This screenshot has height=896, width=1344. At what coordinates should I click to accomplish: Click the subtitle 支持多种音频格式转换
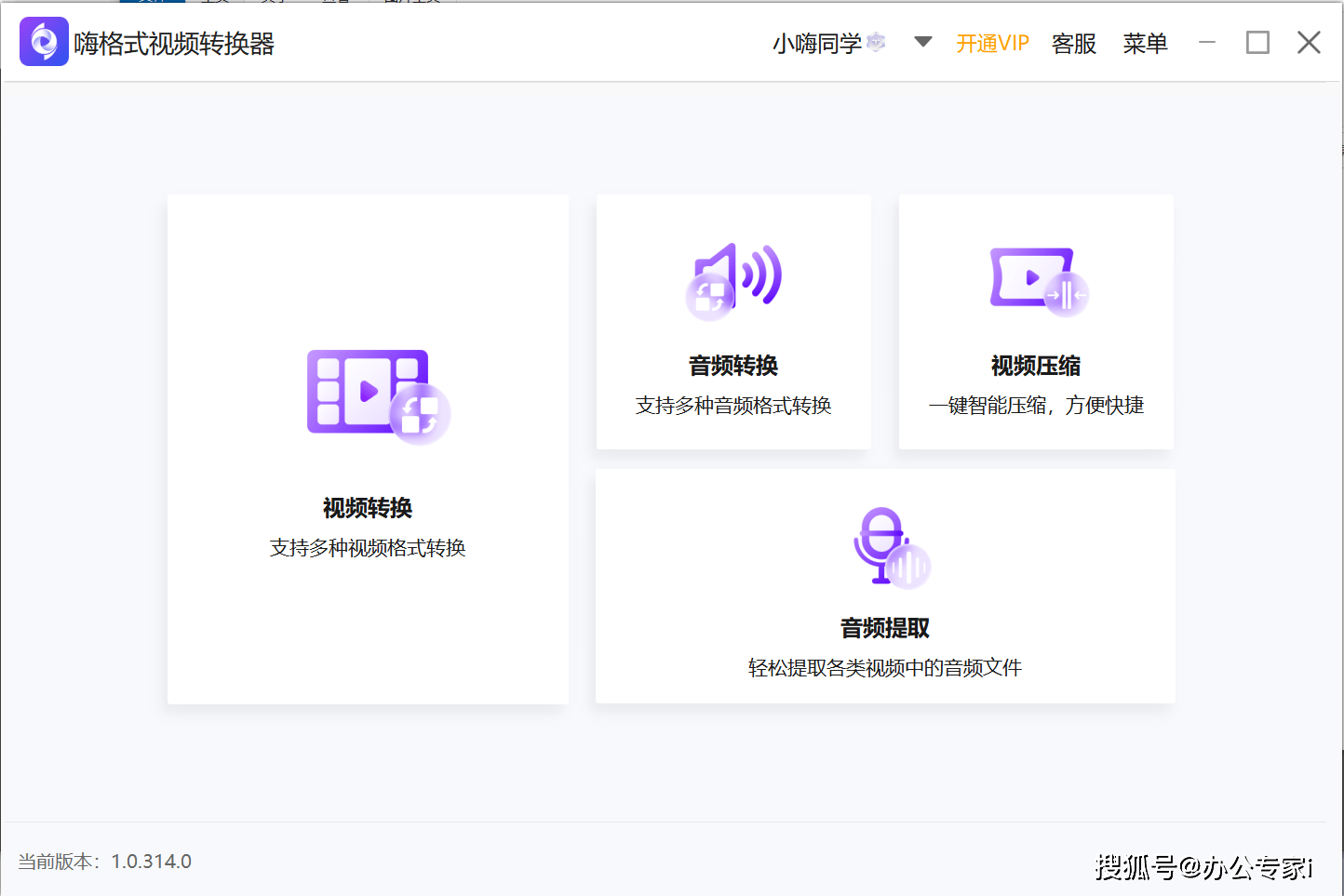tap(732, 405)
